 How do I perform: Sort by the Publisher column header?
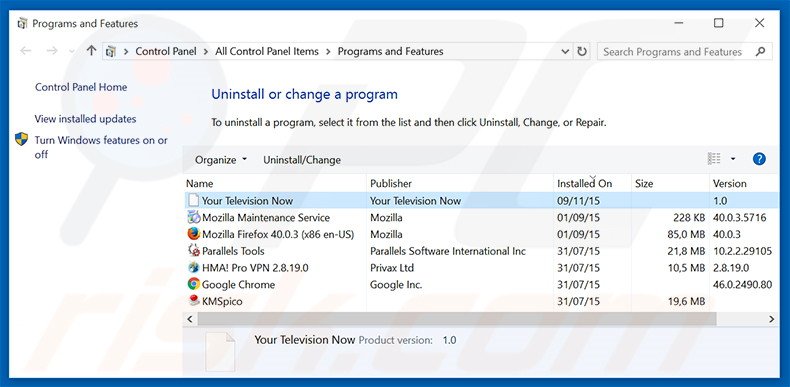460,183
